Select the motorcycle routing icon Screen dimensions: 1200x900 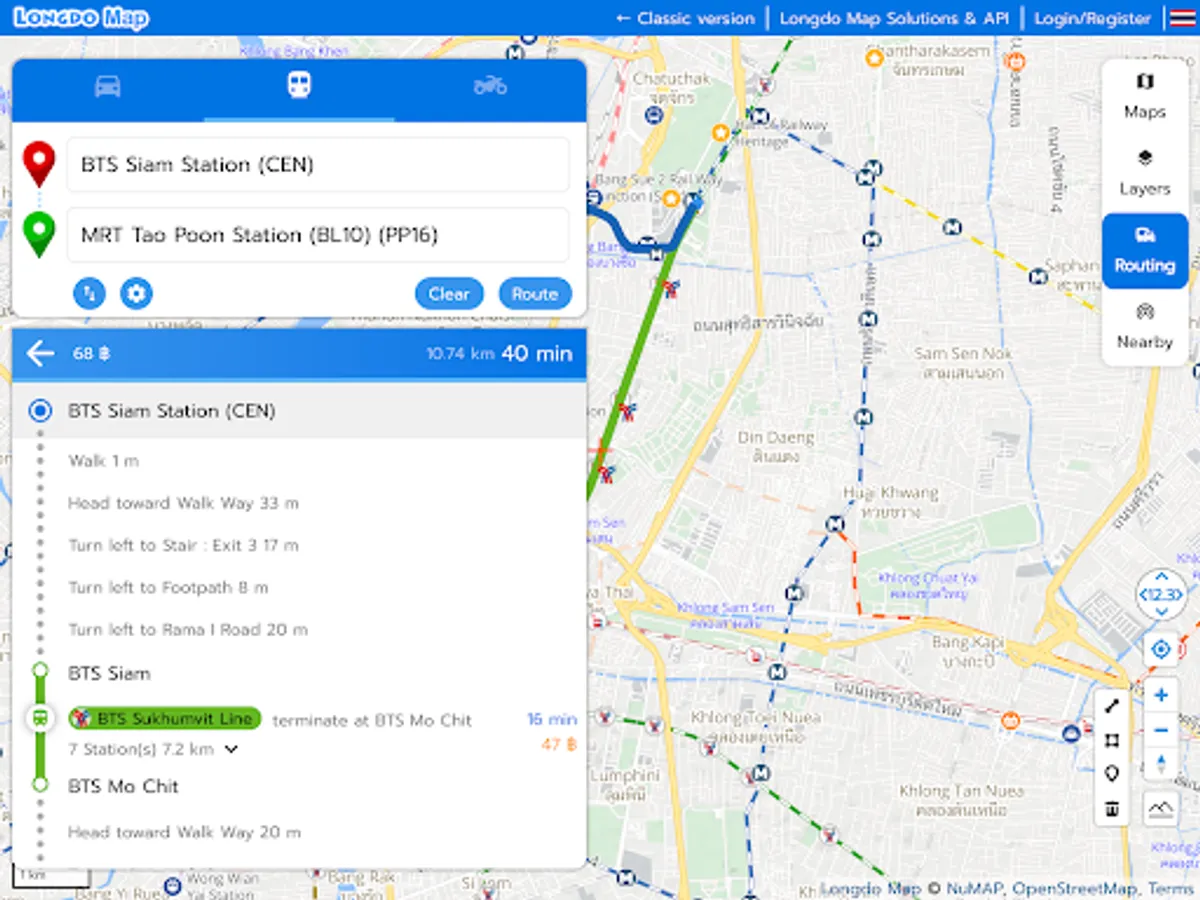tap(490, 86)
